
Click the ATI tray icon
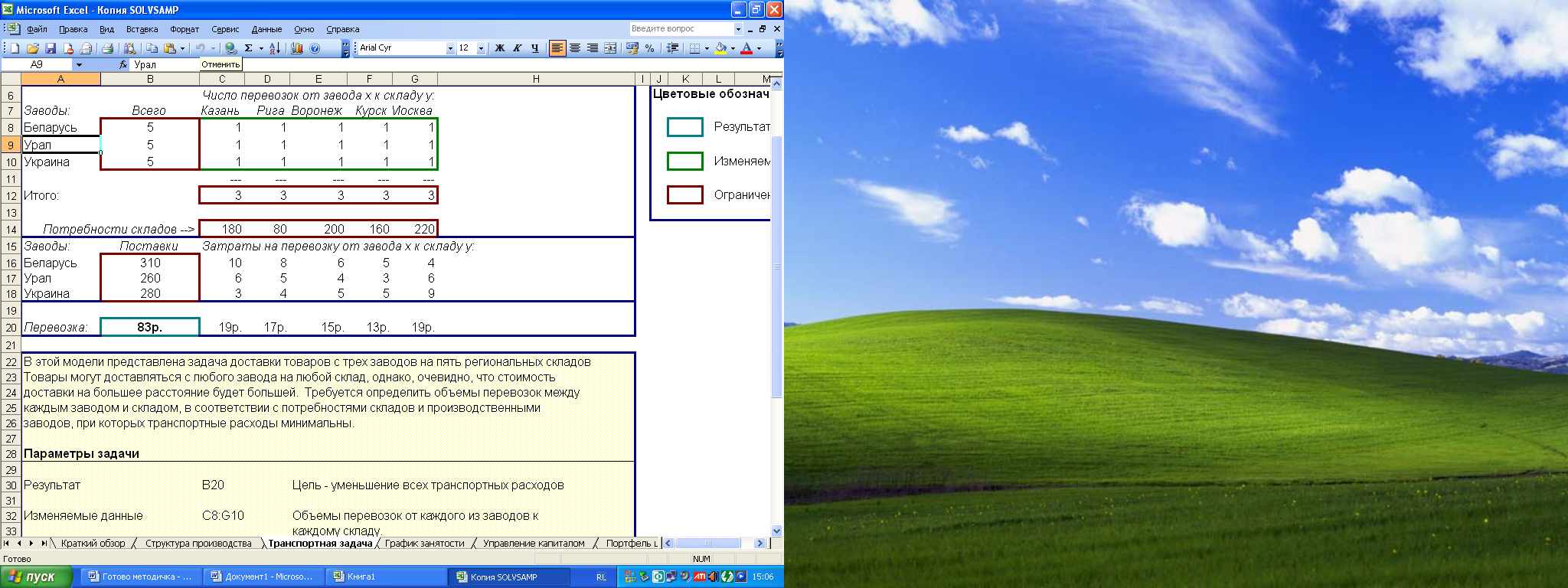(699, 577)
